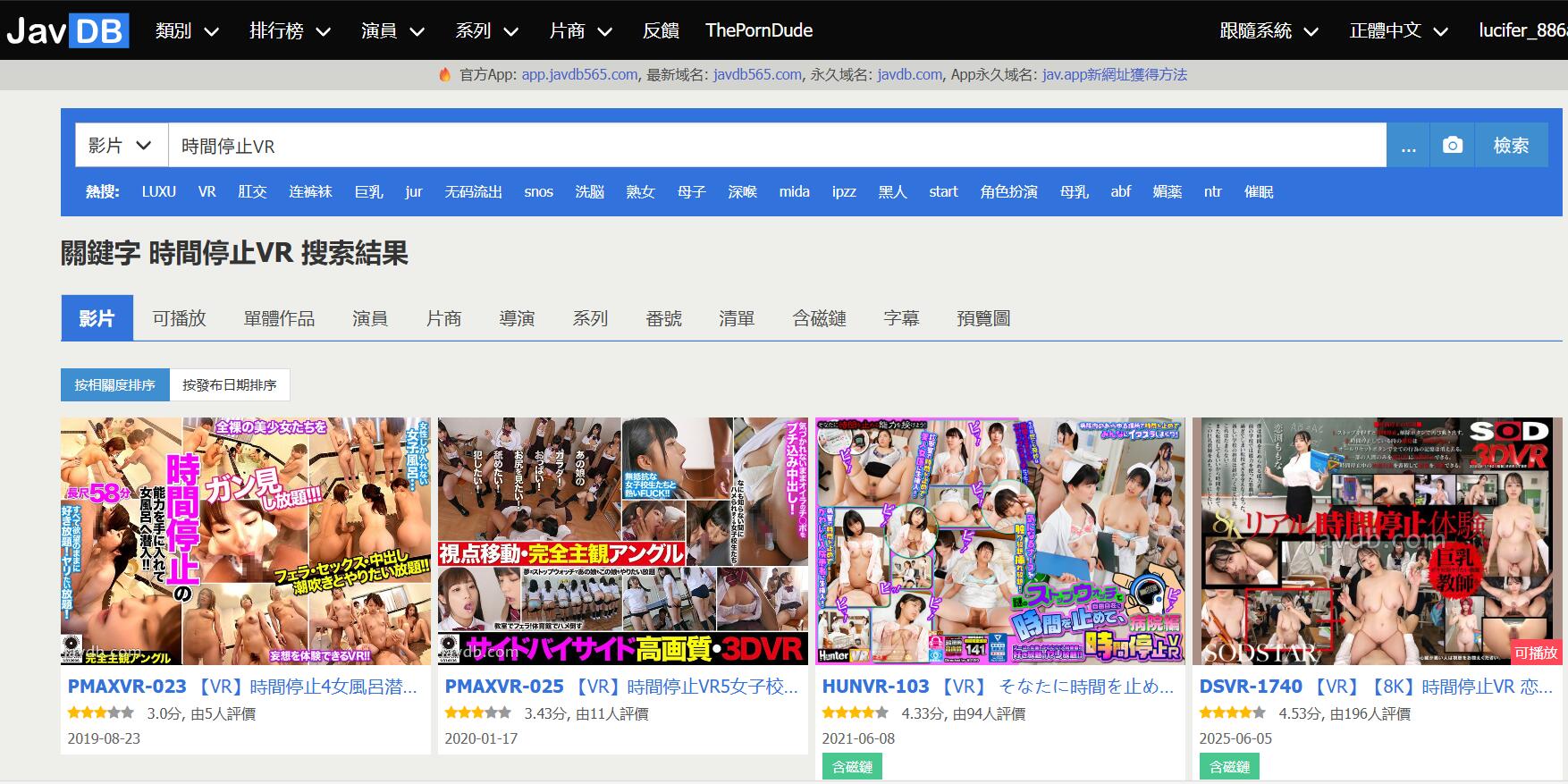The height and width of the screenshot is (784, 1568).
Task: Click the app.javdb565.com link
Action: pyautogui.click(x=579, y=75)
